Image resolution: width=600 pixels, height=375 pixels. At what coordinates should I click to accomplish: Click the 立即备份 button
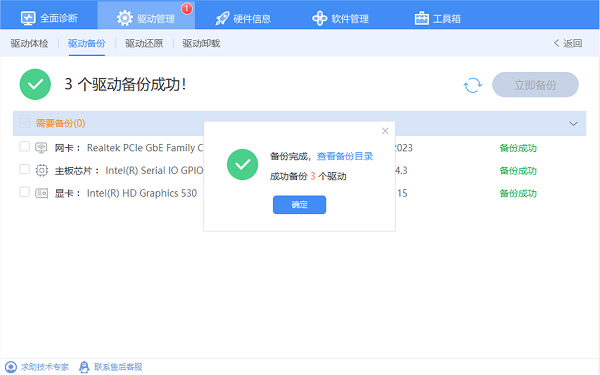coord(535,85)
